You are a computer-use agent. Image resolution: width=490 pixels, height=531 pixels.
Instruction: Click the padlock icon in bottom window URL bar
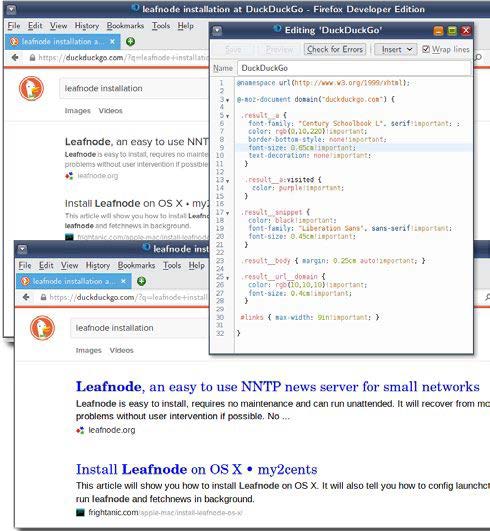pyautogui.click(x=43, y=297)
